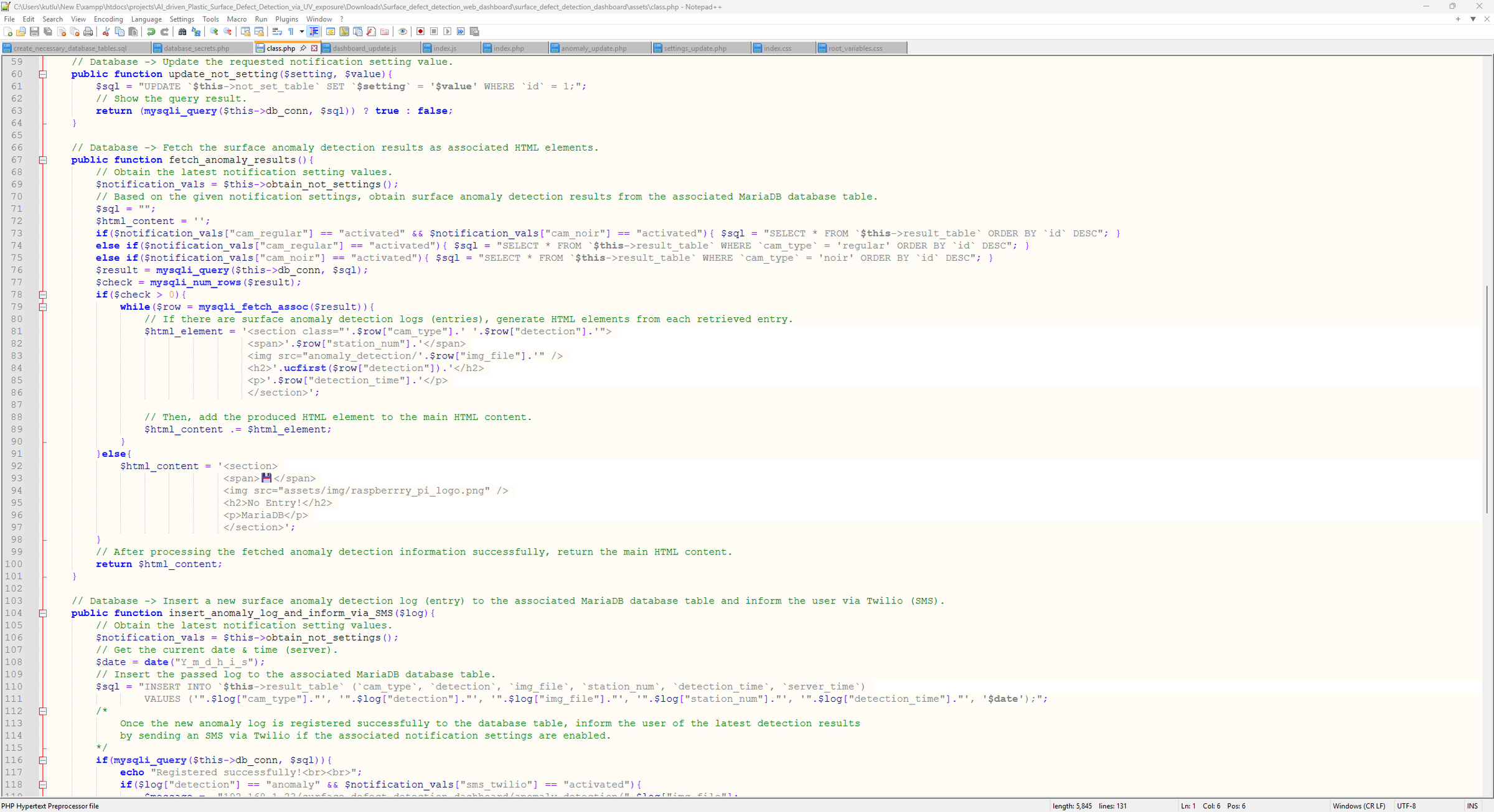Viewport: 1494px width, 812px height.
Task: Toggle Show All Characters pilcrow icon
Action: (291, 32)
